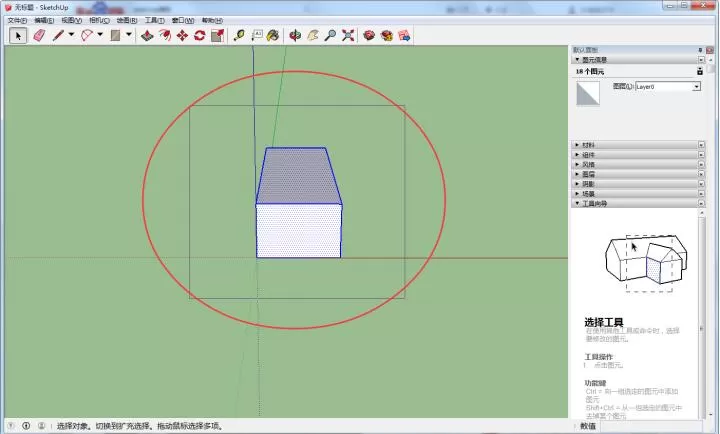Open the 3D Warehouse

pos(369,35)
